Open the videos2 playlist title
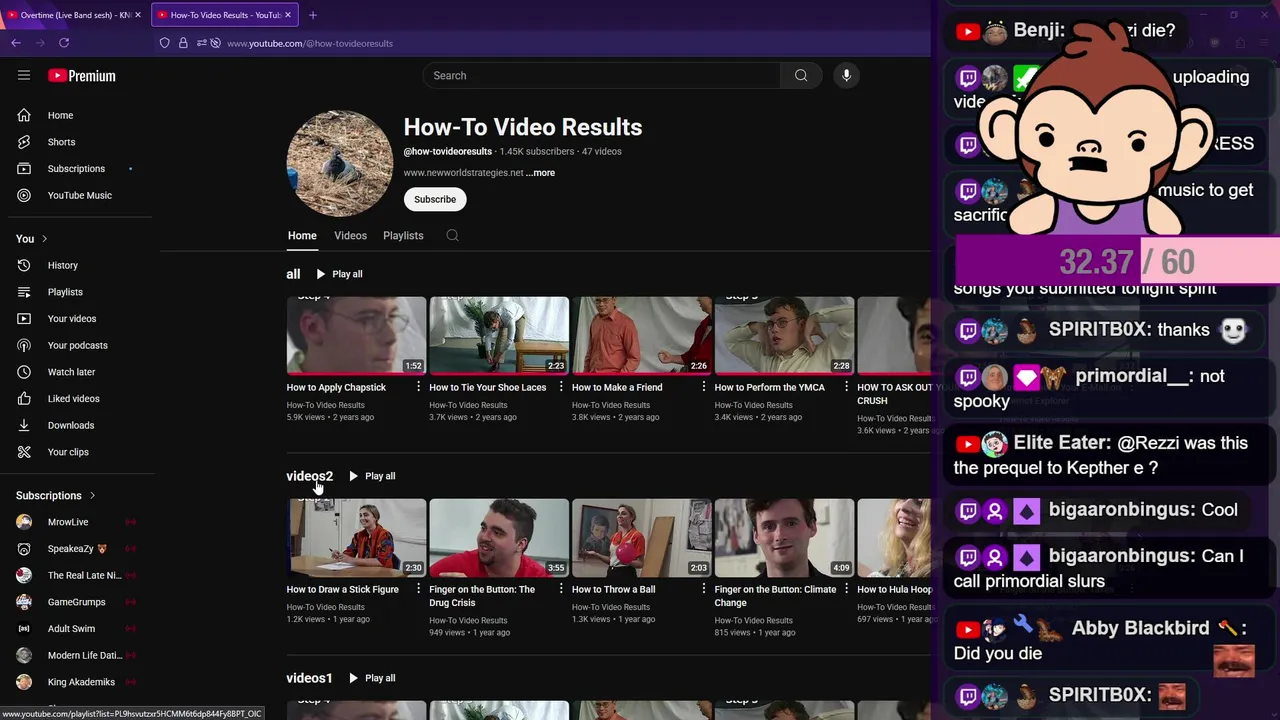The image size is (1280, 720). point(309,476)
